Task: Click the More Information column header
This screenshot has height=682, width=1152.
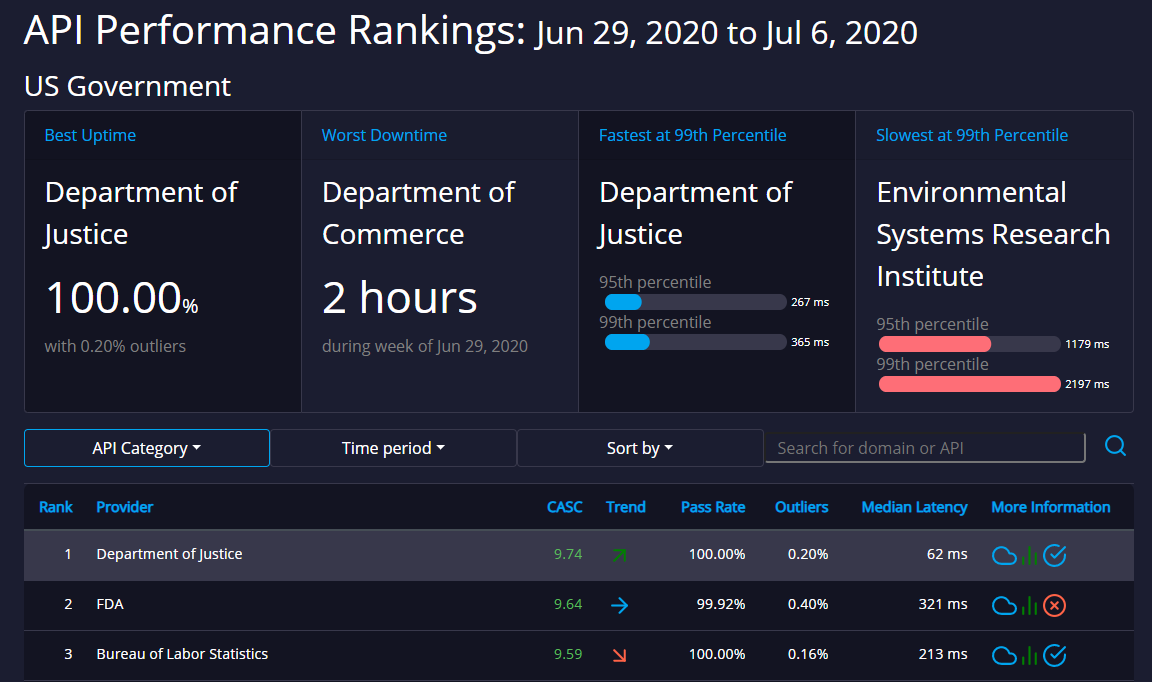Action: [x=1051, y=507]
